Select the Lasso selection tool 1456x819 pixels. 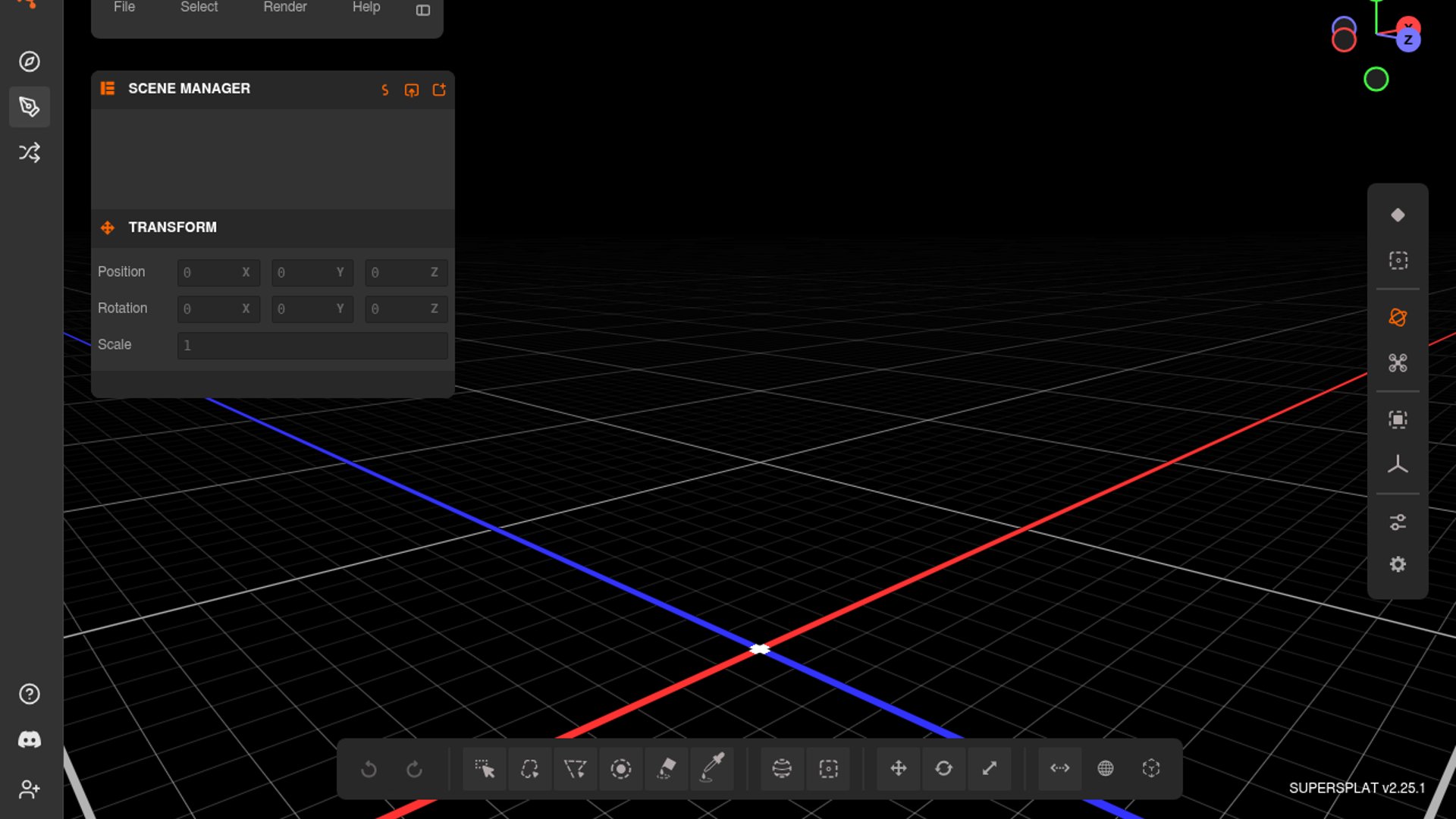pos(530,769)
